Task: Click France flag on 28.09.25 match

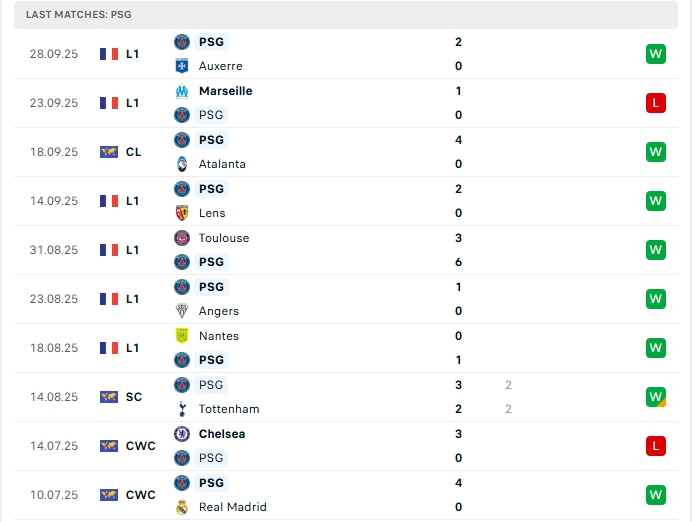Action: click(x=109, y=54)
